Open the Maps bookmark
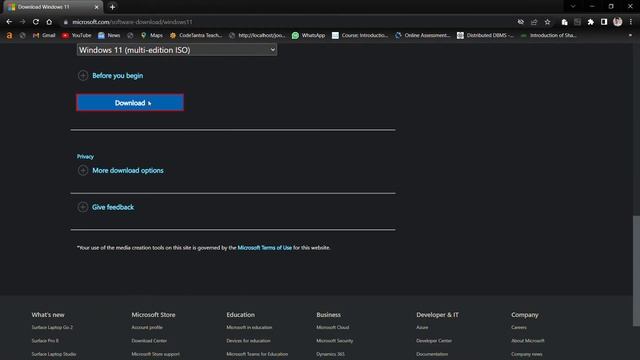The width and height of the screenshot is (640, 360). coord(152,36)
